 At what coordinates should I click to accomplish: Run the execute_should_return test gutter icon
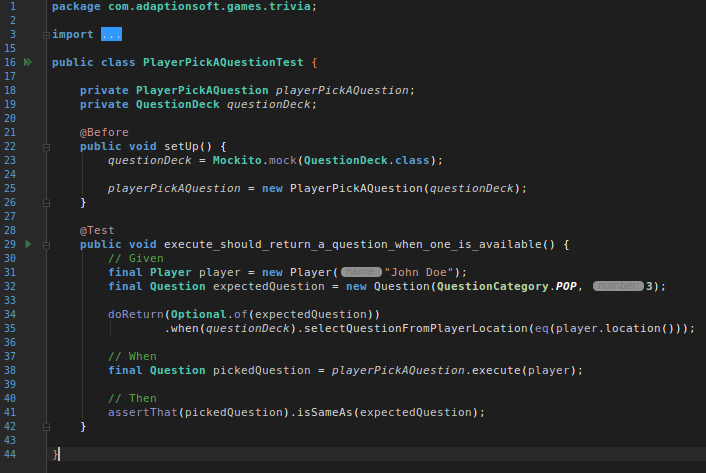click(28, 244)
